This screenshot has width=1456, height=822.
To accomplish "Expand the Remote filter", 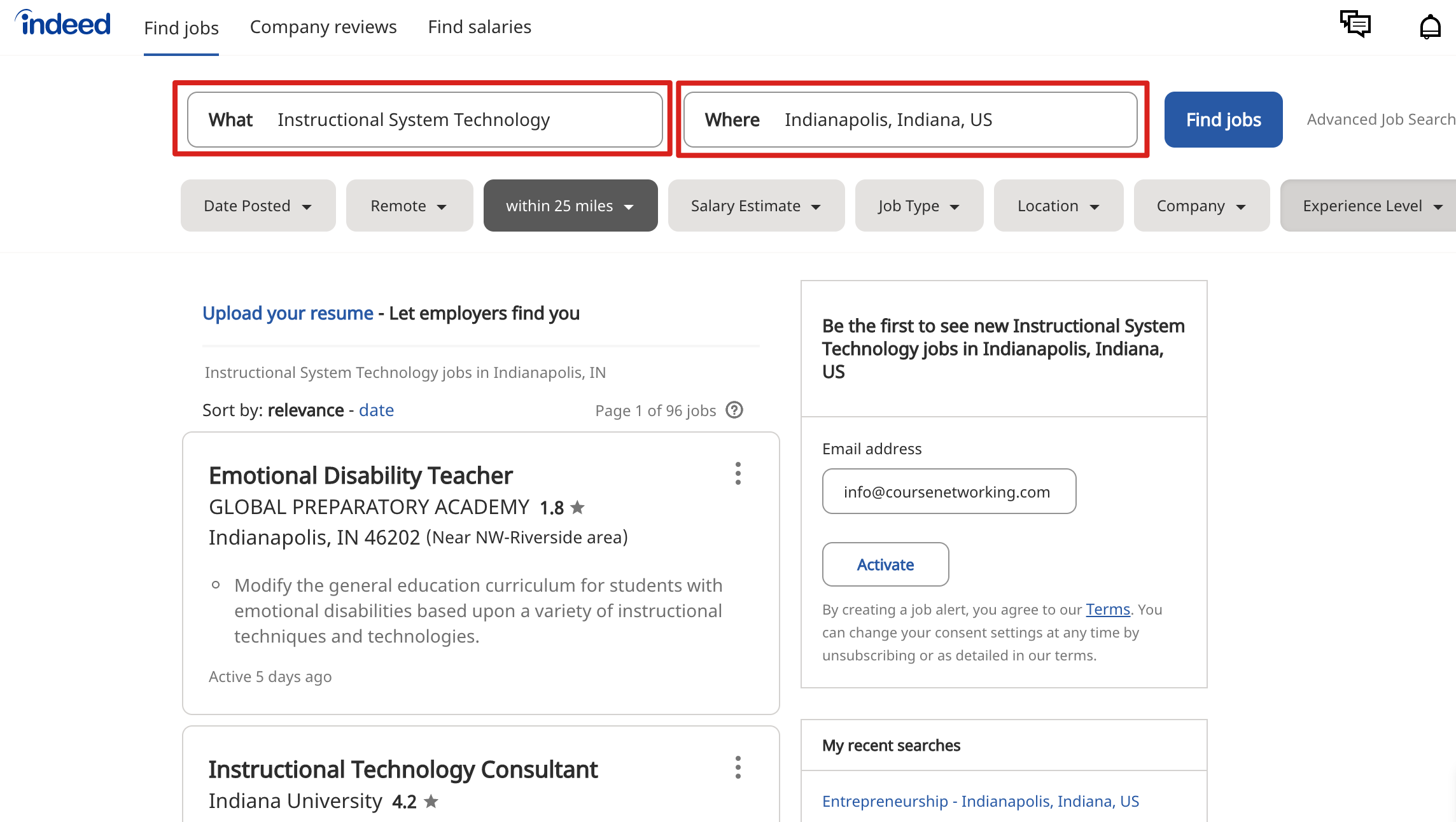I will [409, 205].
